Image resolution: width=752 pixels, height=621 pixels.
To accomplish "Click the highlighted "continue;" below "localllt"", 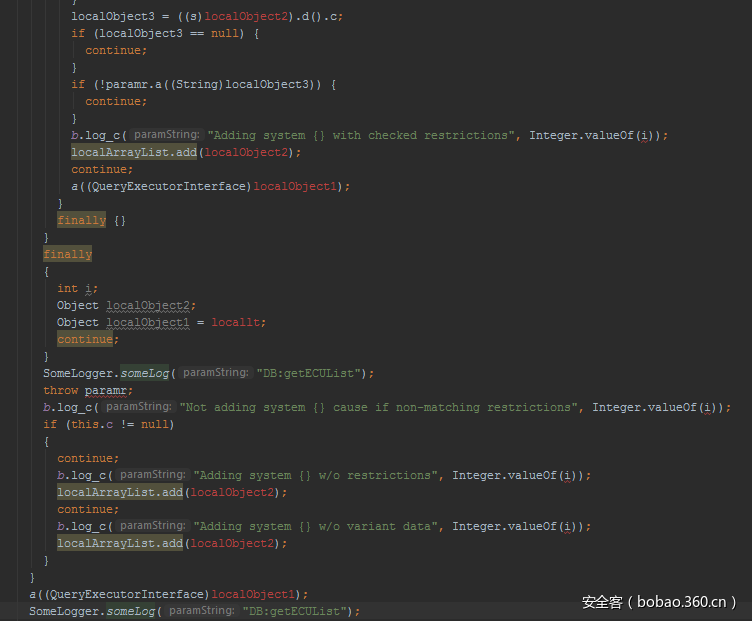I will [85, 339].
